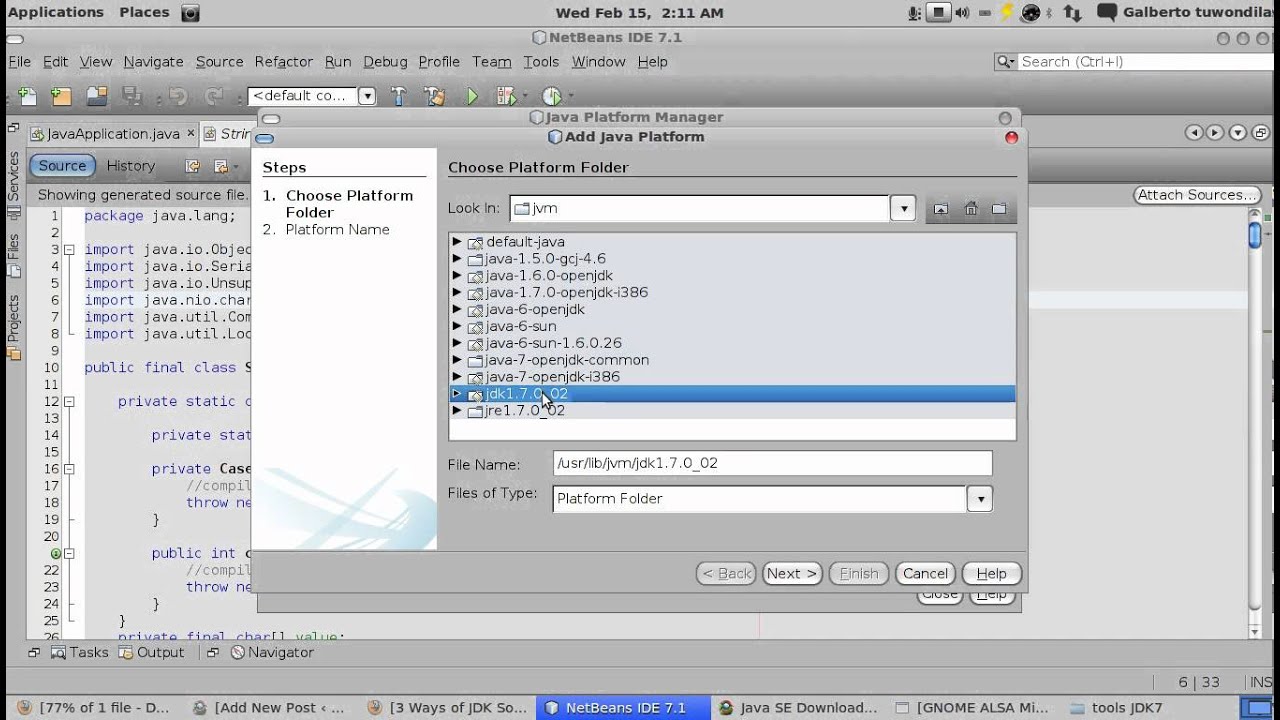The image size is (1280, 720).
Task: Collapse code fold at line 12
Action: coord(69,402)
